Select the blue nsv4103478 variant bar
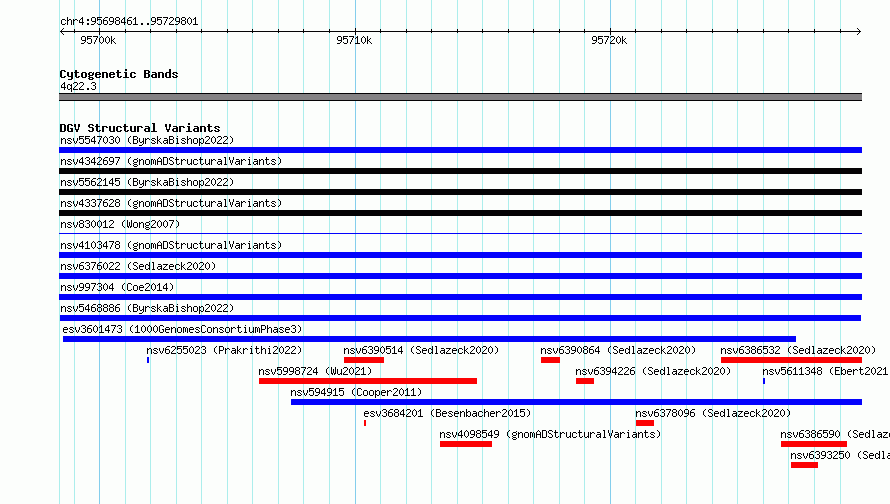This screenshot has width=890, height=504. [460, 255]
